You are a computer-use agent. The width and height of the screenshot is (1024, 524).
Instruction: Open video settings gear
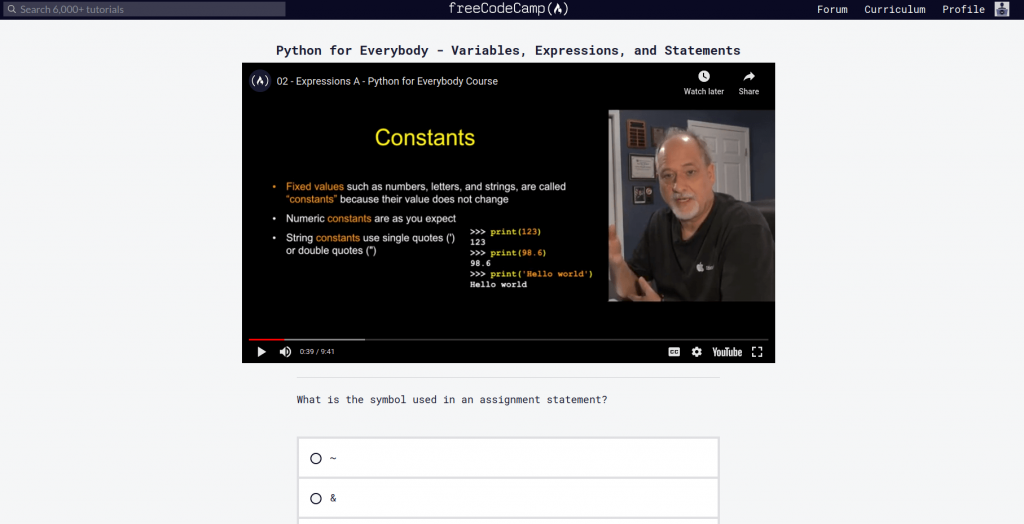[697, 352]
